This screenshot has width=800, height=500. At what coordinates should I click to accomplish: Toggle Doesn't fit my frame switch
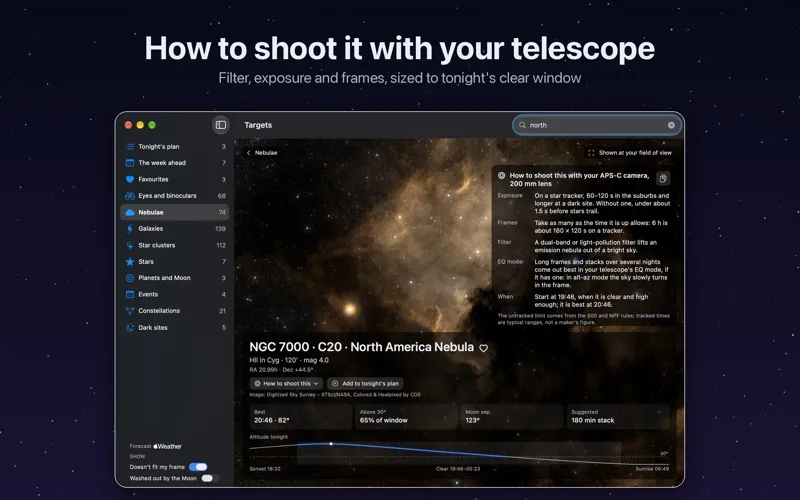coord(198,467)
